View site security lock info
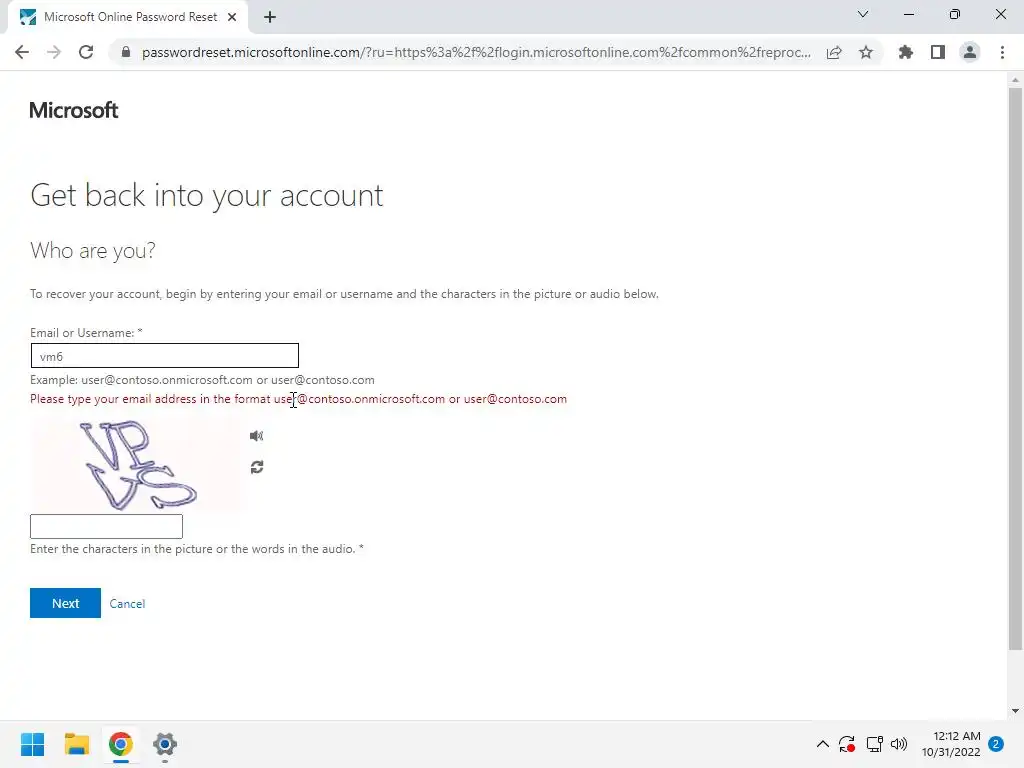This screenshot has width=1024, height=768. (126, 52)
